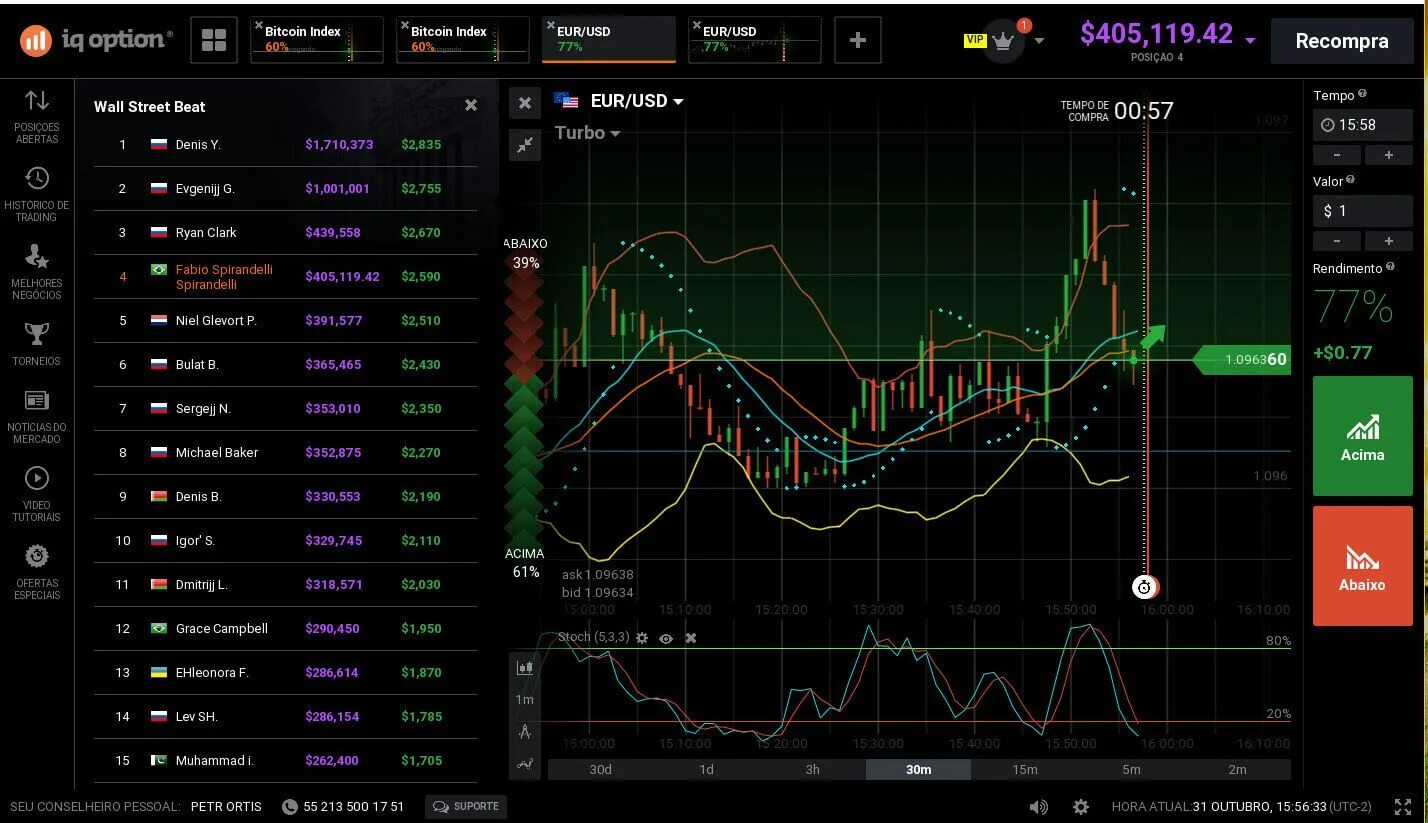1428x823 pixels.
Task: Place an Abaixo (down) trade
Action: (x=1362, y=566)
